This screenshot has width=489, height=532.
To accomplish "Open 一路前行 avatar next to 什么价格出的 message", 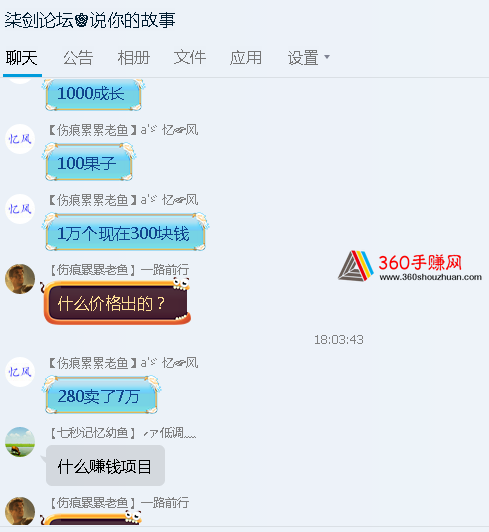I will pos(20,279).
